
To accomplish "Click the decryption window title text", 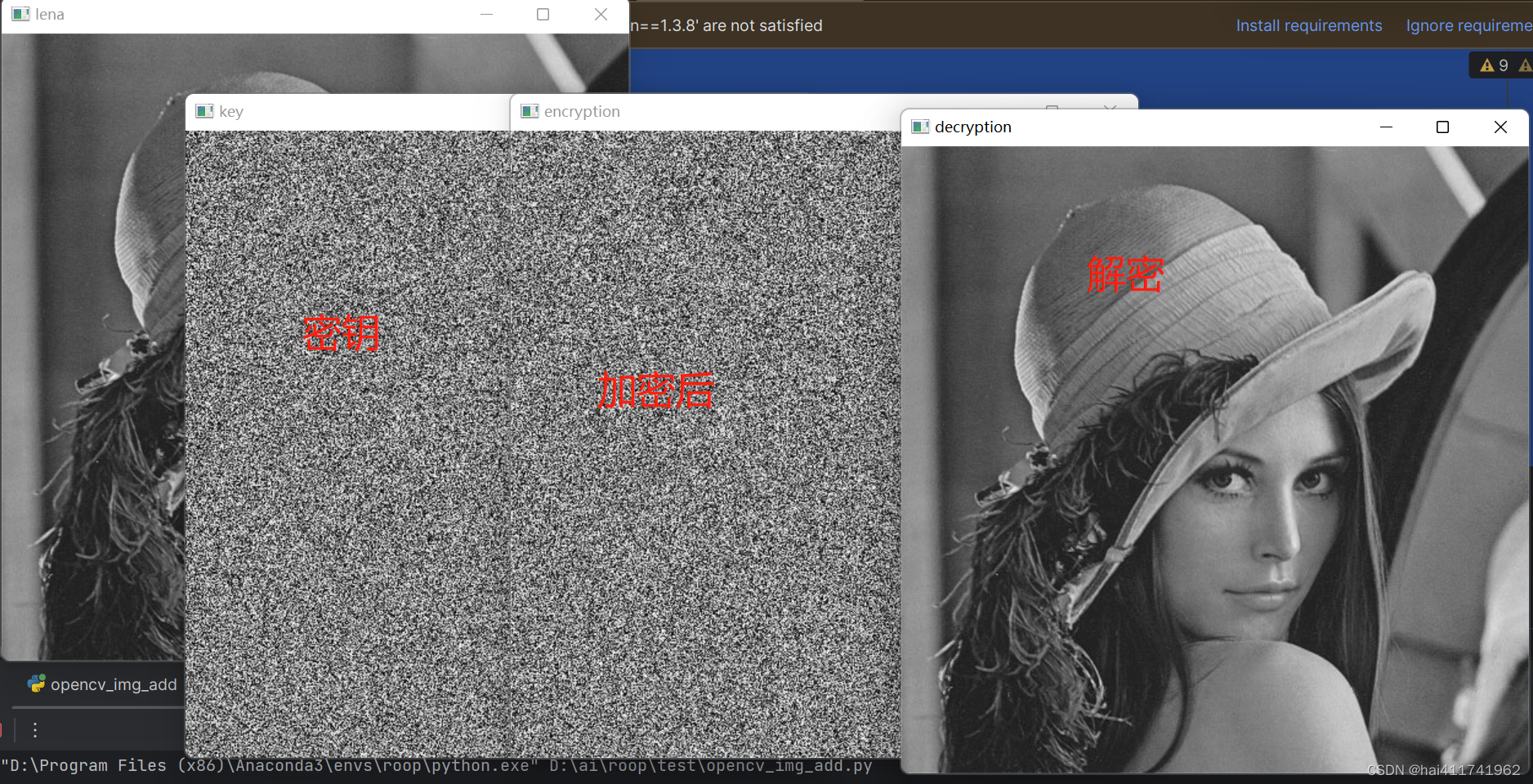I will pyautogui.click(x=972, y=127).
